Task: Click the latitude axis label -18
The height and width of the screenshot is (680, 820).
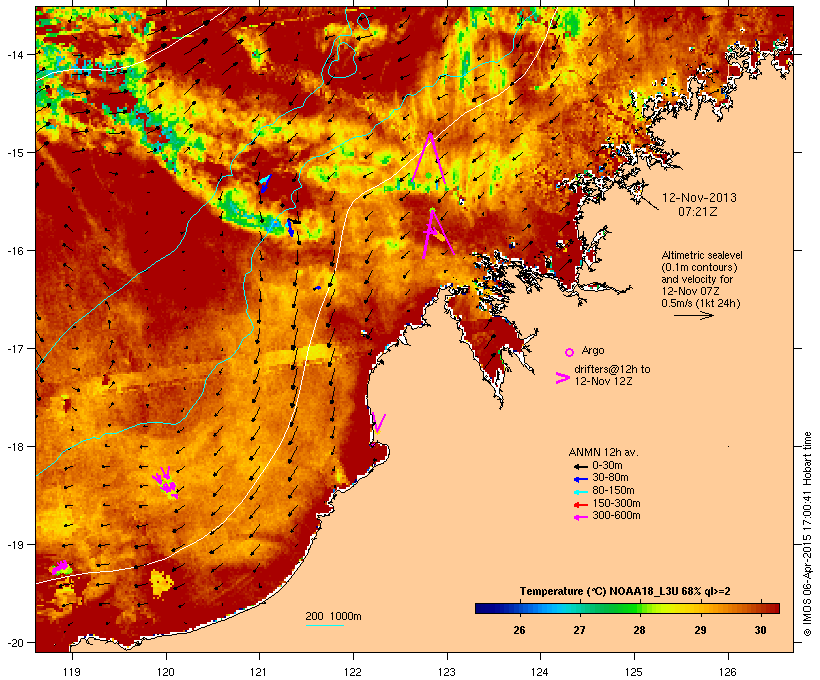Action: click(15, 447)
